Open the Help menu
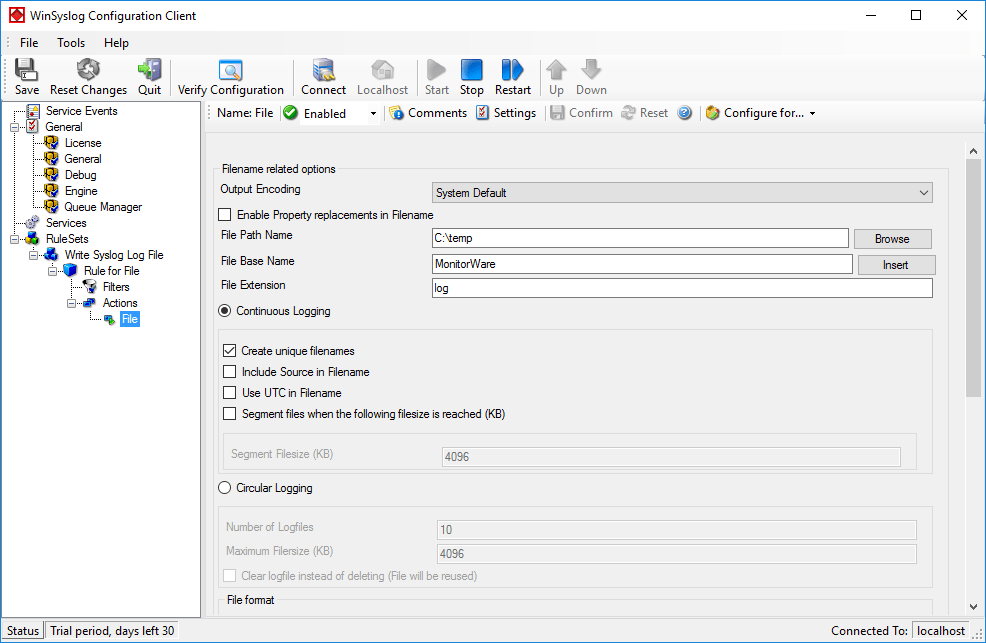 tap(116, 43)
